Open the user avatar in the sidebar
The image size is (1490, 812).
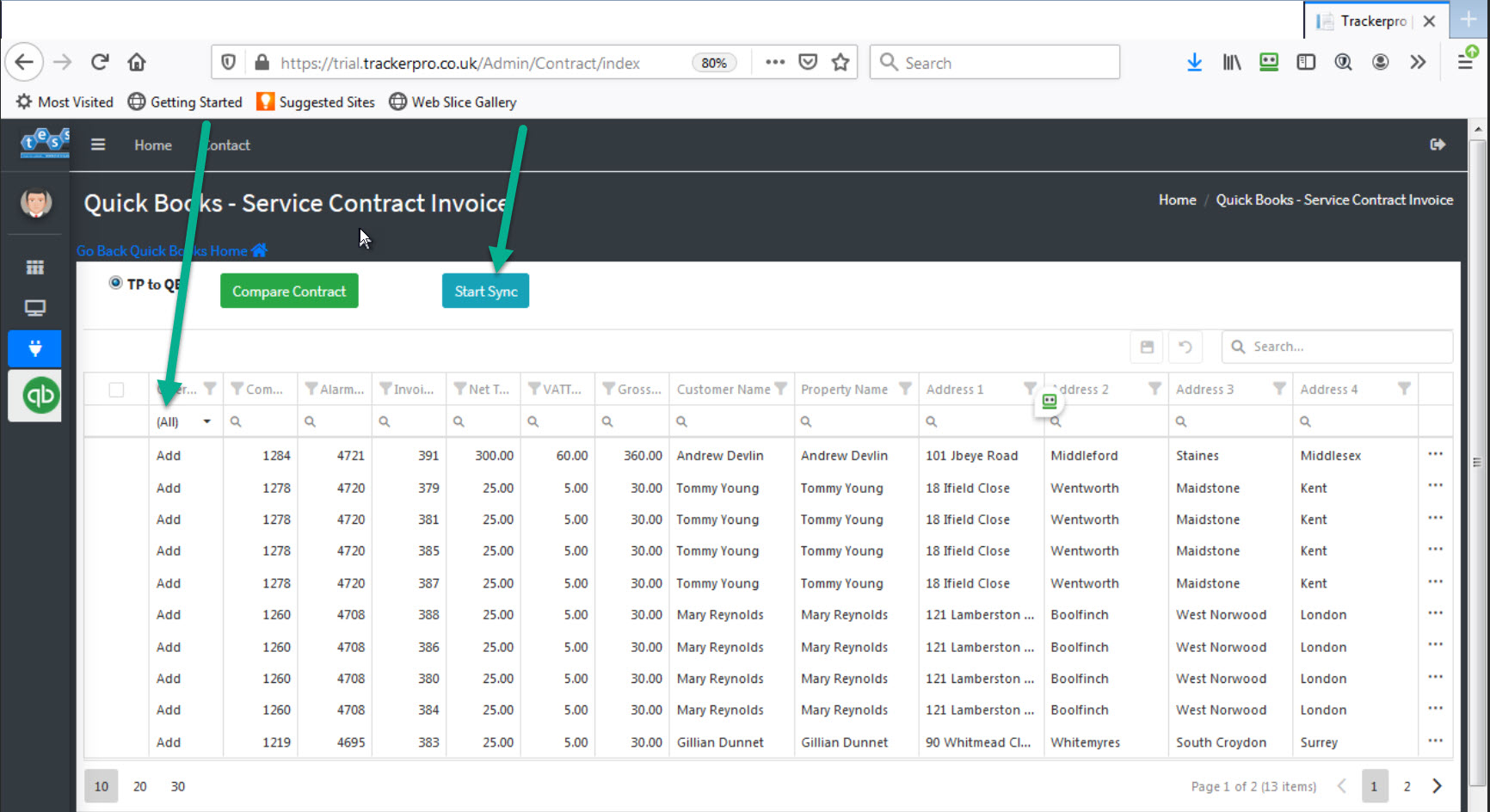35,203
